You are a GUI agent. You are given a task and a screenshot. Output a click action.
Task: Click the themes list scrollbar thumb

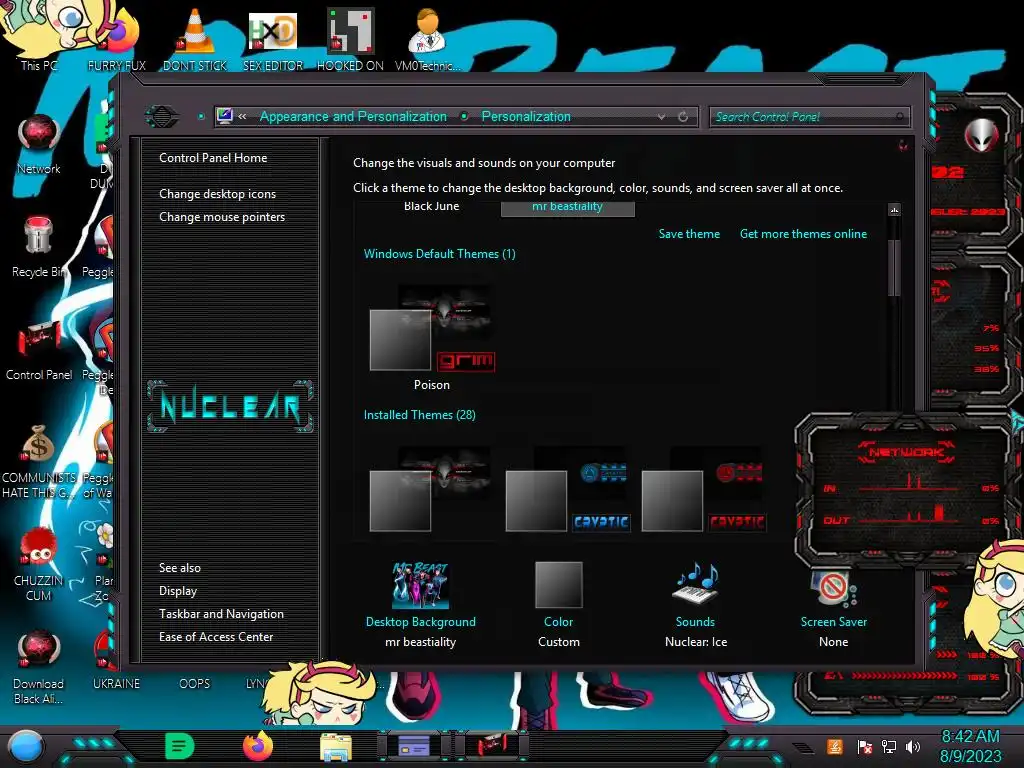[894, 268]
